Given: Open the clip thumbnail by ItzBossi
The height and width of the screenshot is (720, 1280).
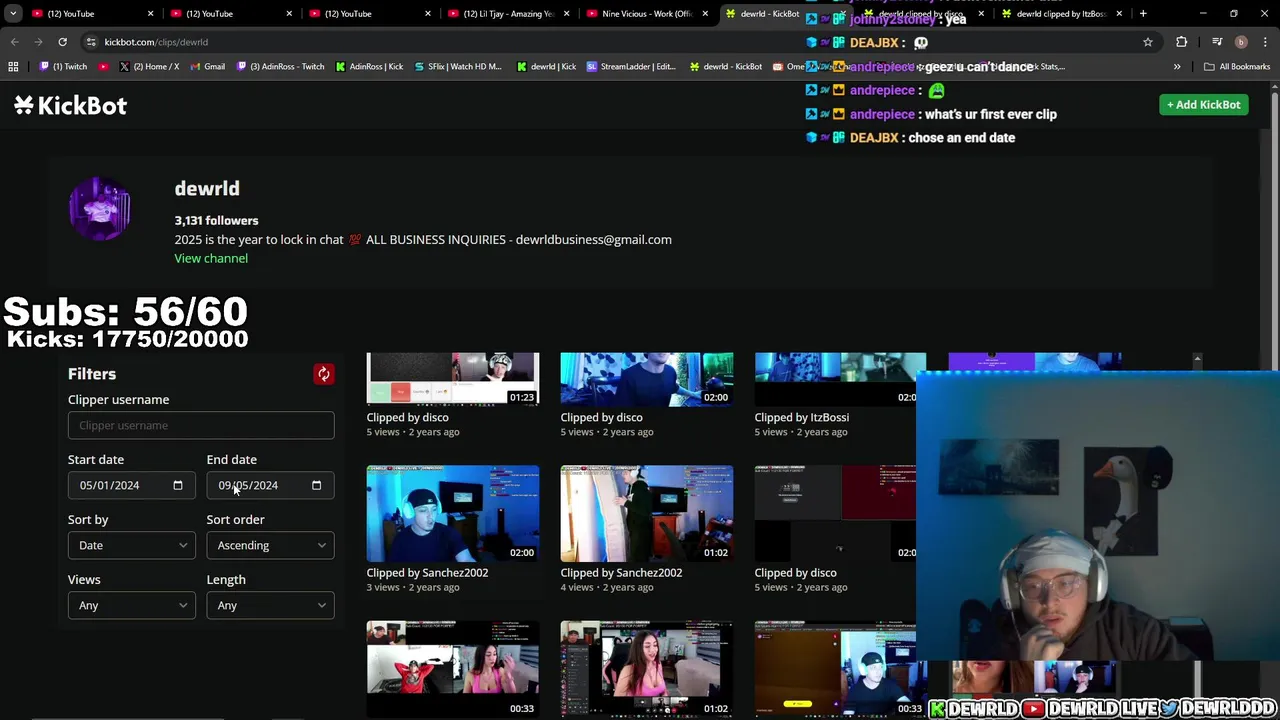Looking at the screenshot, I should tap(840, 379).
